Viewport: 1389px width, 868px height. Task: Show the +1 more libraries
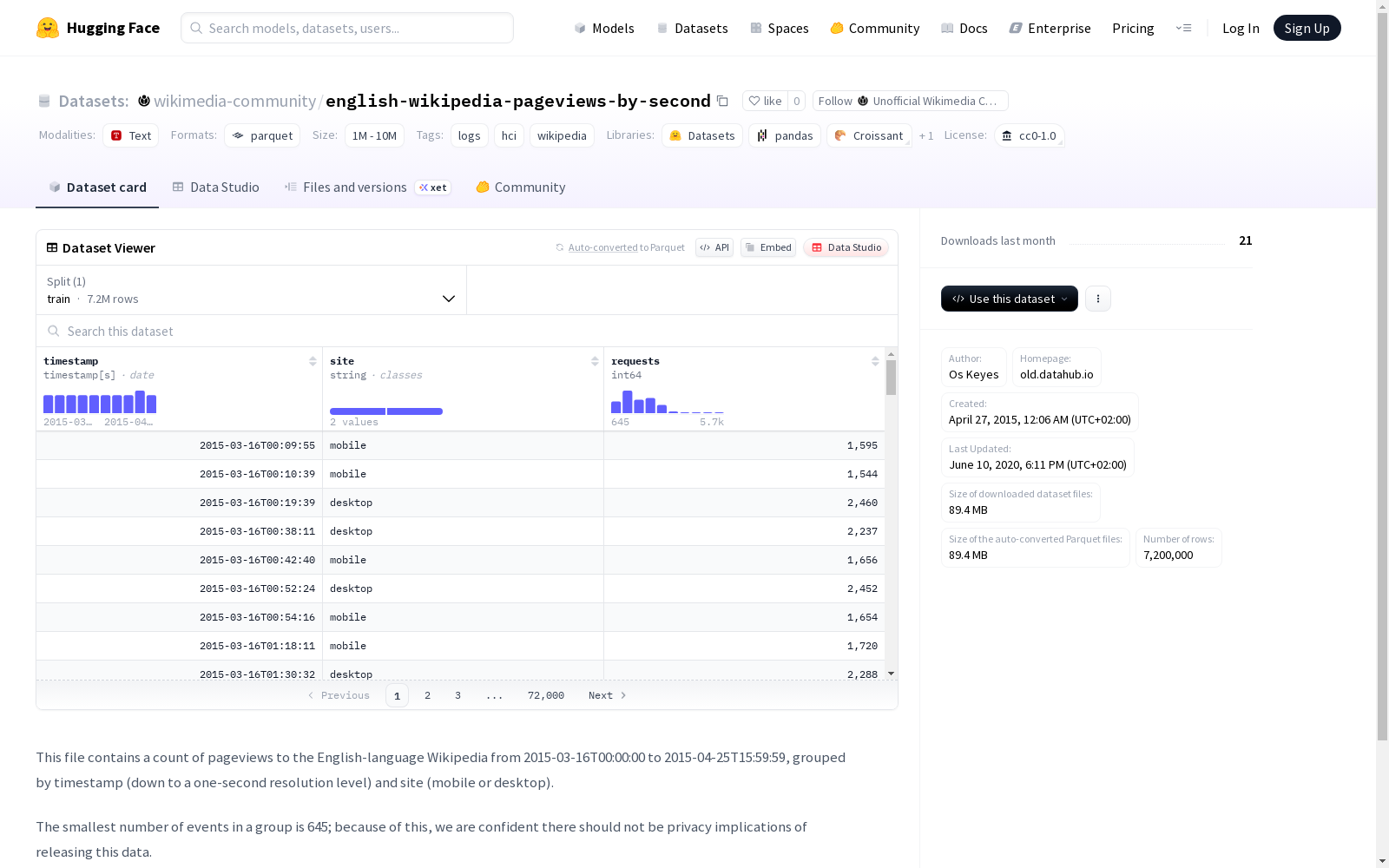coord(926,135)
